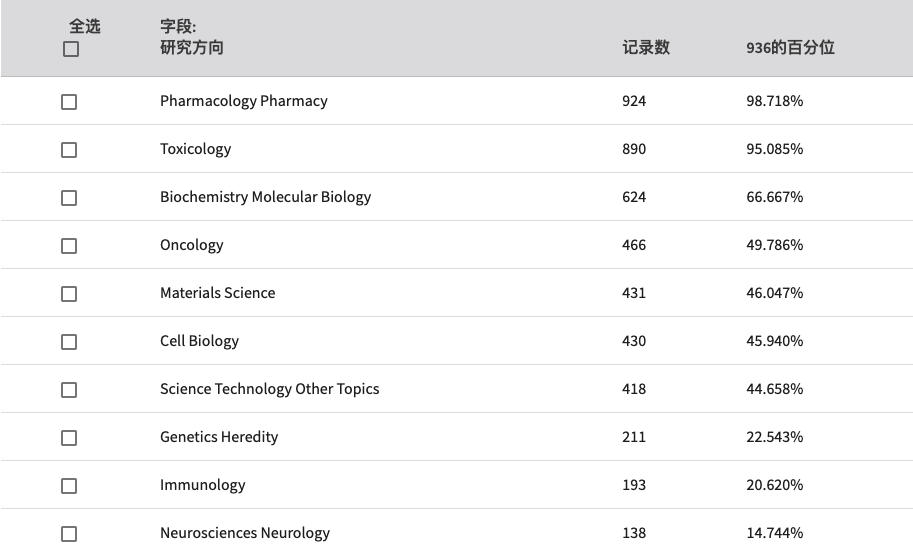This screenshot has width=913, height=554.
Task: Click the Immunology label
Action: point(203,485)
